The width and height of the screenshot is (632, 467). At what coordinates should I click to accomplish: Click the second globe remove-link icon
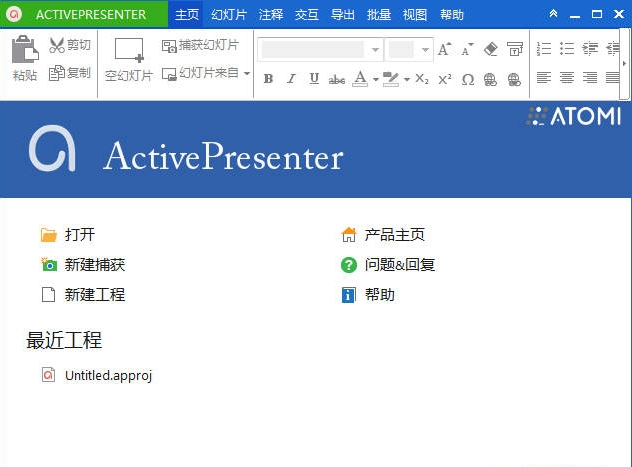point(514,79)
